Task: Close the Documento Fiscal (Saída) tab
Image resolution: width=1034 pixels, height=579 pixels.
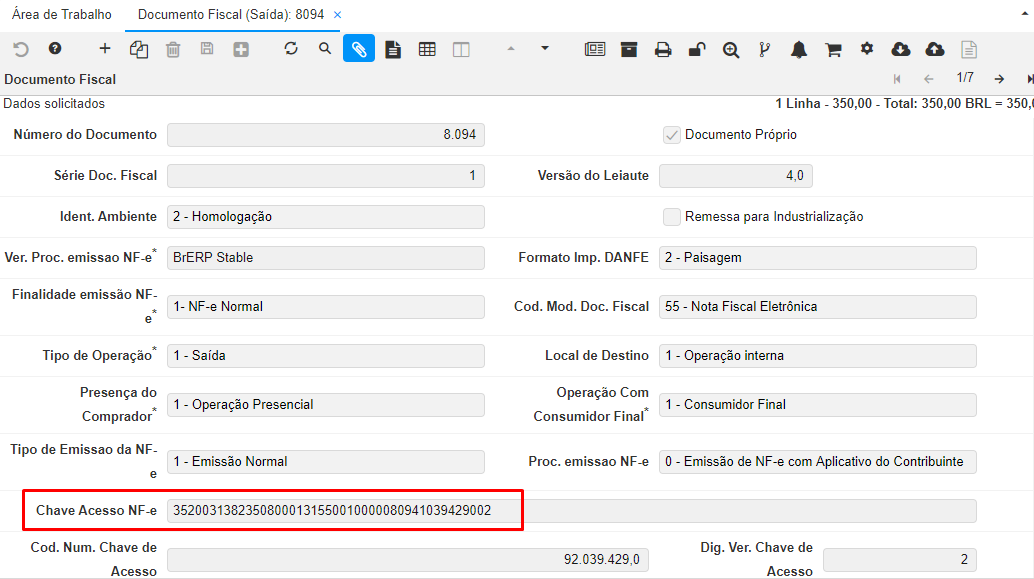Action: [337, 15]
